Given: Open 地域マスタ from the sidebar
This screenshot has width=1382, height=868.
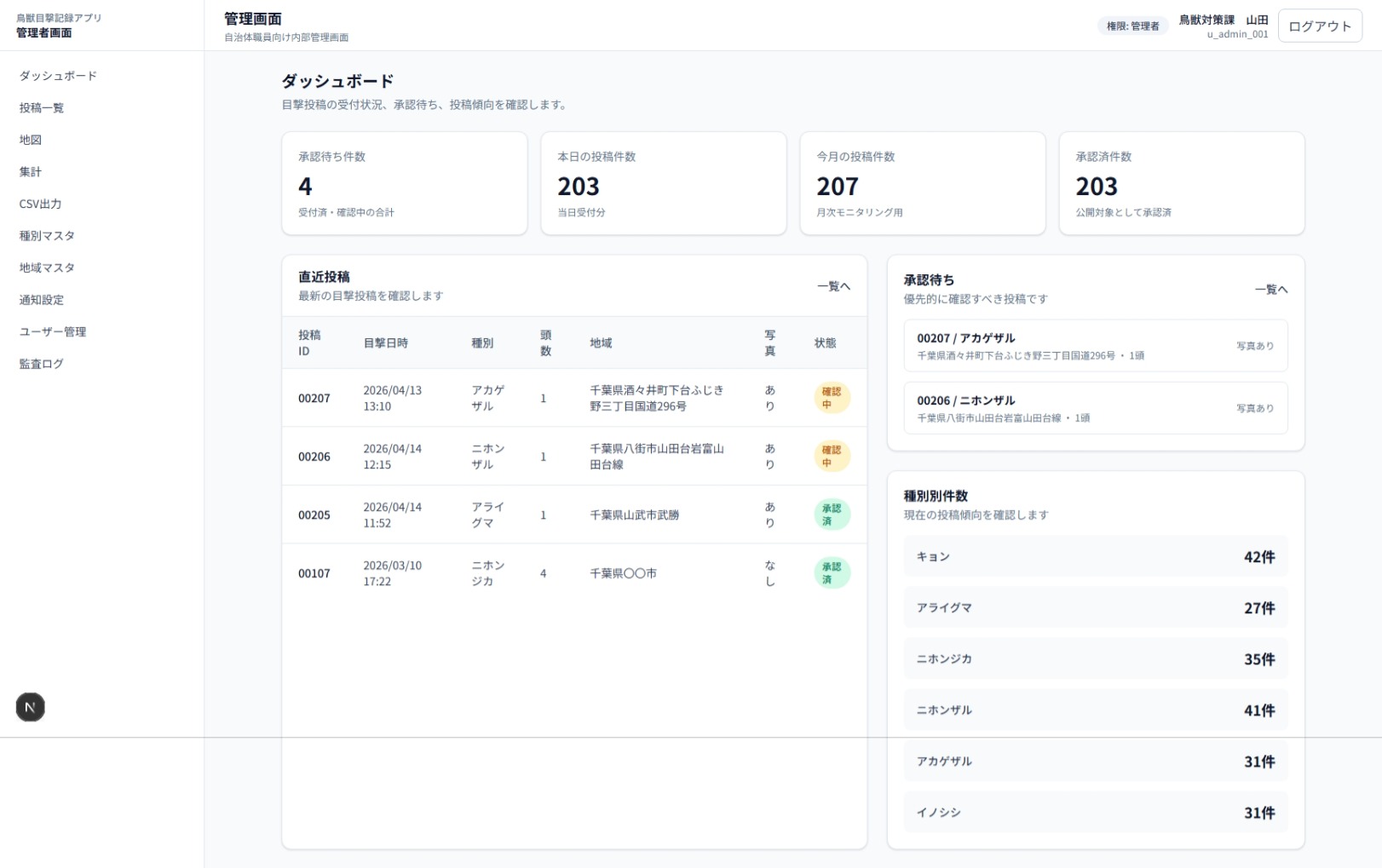Looking at the screenshot, I should (x=47, y=268).
